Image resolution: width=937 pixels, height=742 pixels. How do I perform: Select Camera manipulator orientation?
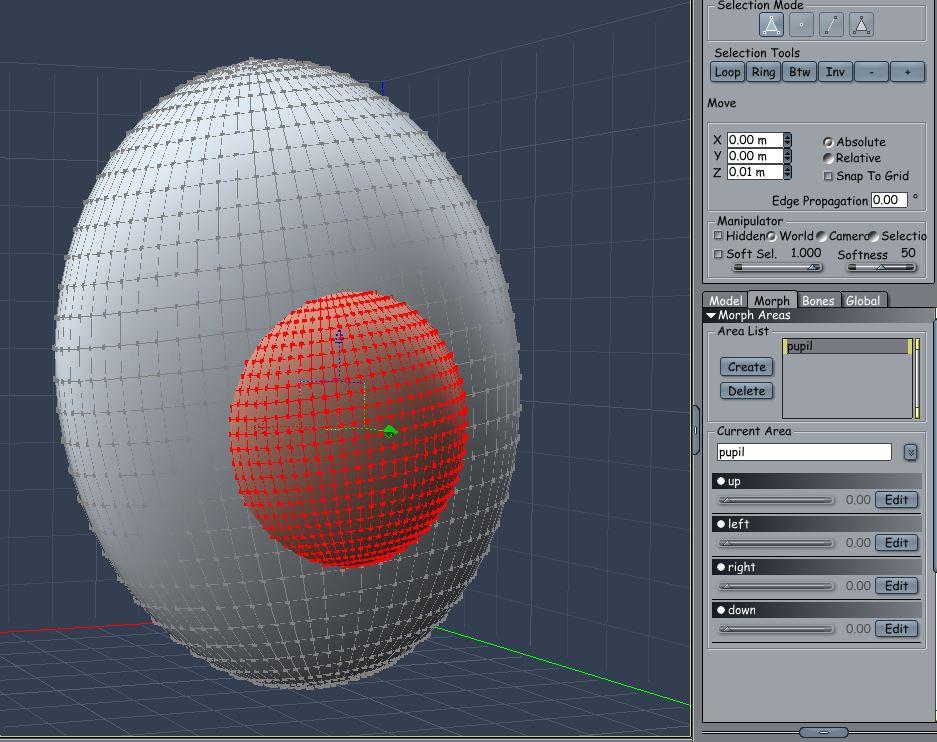coord(822,237)
